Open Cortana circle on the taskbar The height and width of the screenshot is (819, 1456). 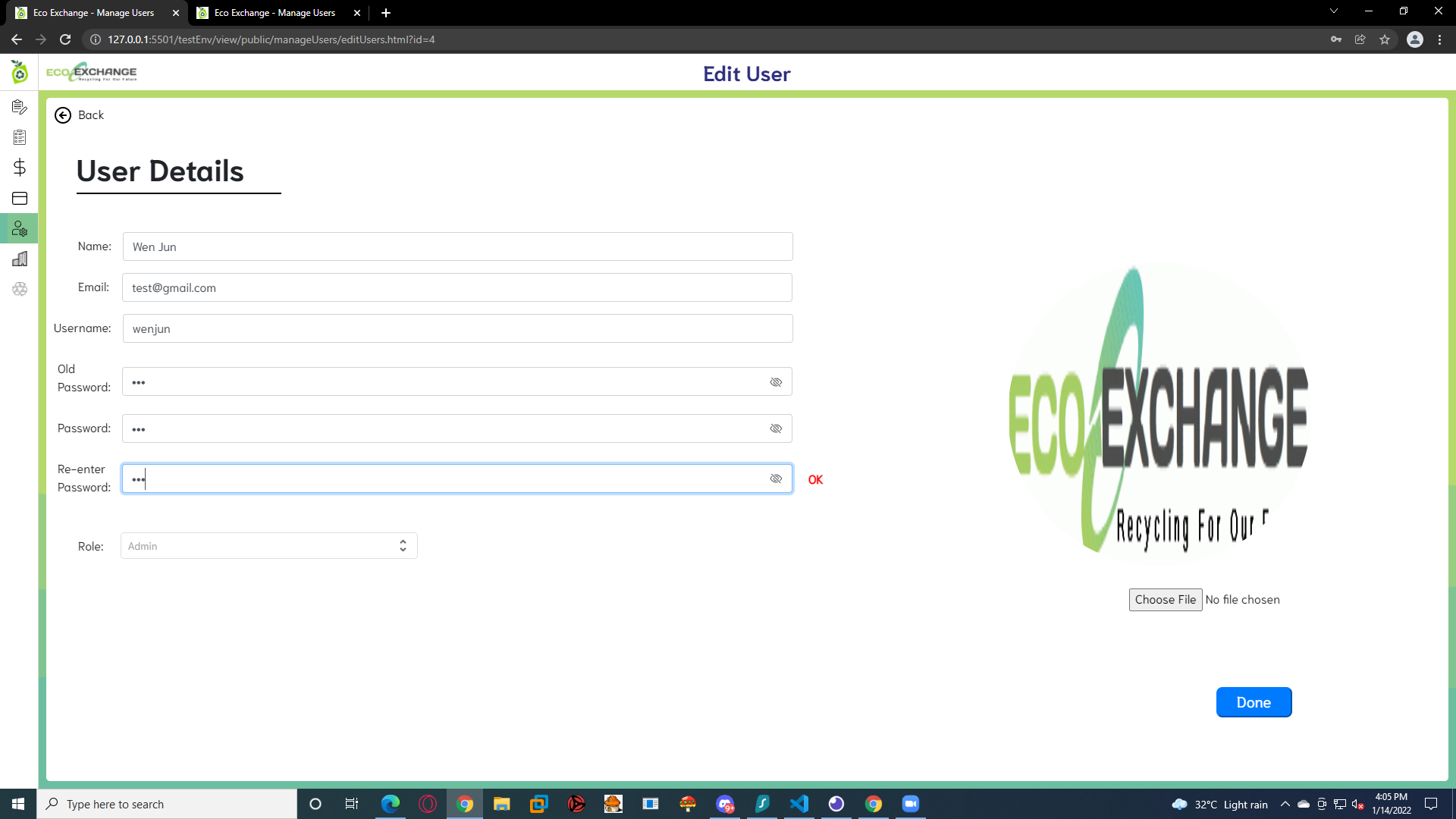315,804
